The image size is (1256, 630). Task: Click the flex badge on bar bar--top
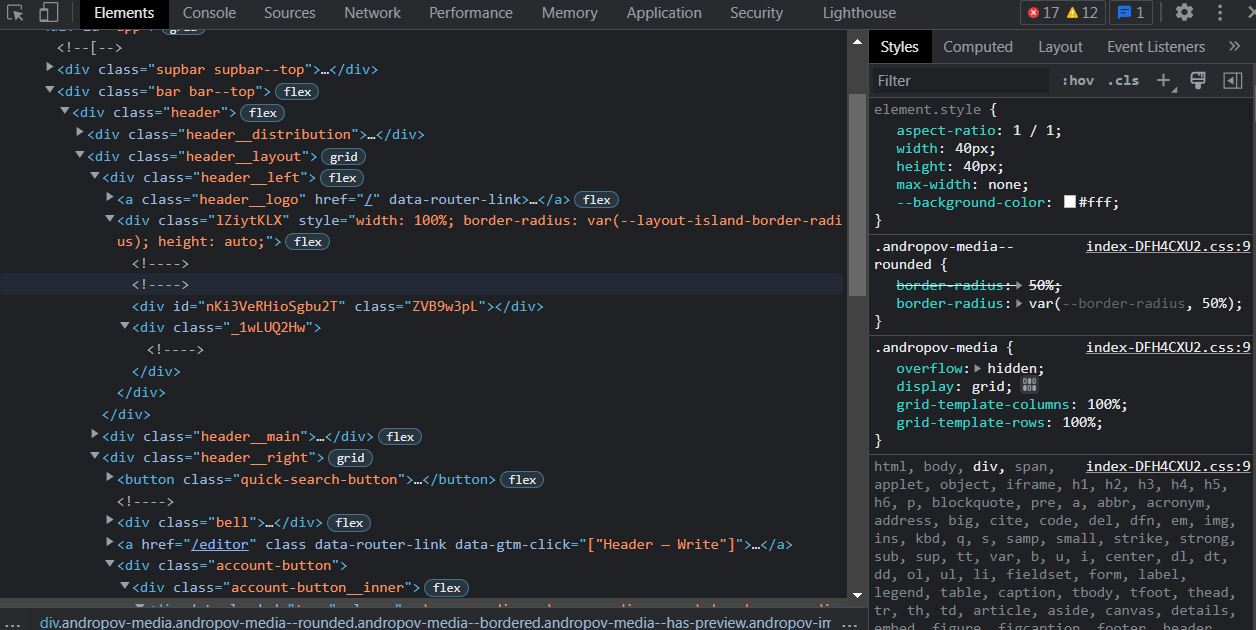tap(297, 92)
